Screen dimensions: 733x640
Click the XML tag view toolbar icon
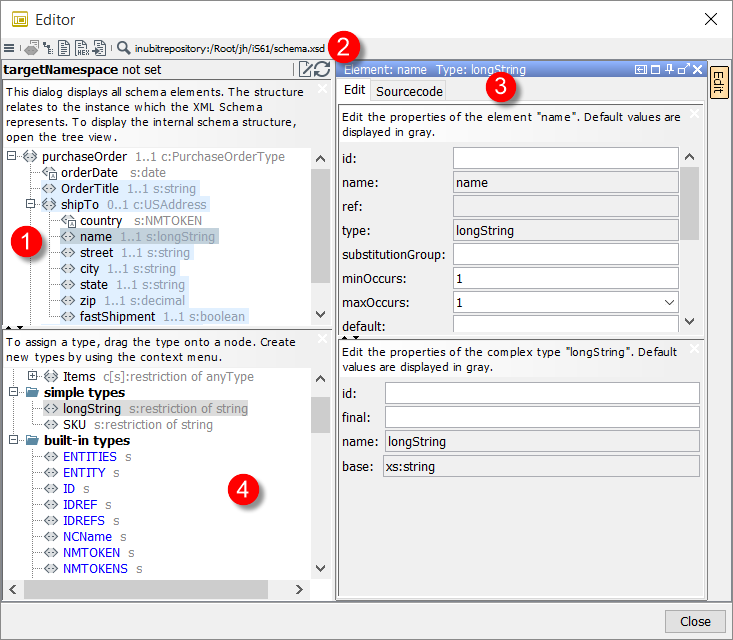(x=31, y=48)
